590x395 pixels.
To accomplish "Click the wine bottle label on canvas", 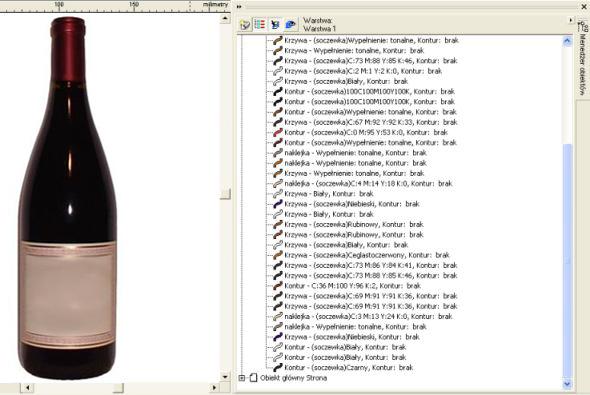I will [68, 295].
